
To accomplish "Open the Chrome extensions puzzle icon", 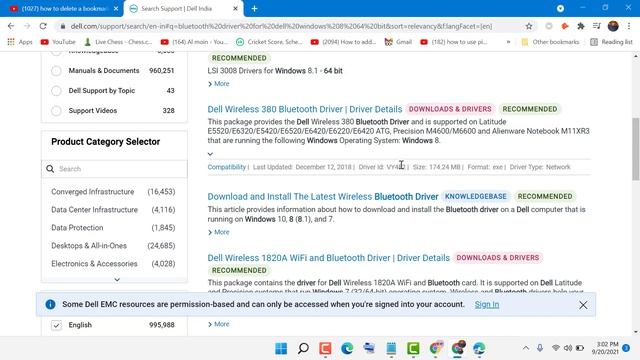I will click(x=581, y=26).
